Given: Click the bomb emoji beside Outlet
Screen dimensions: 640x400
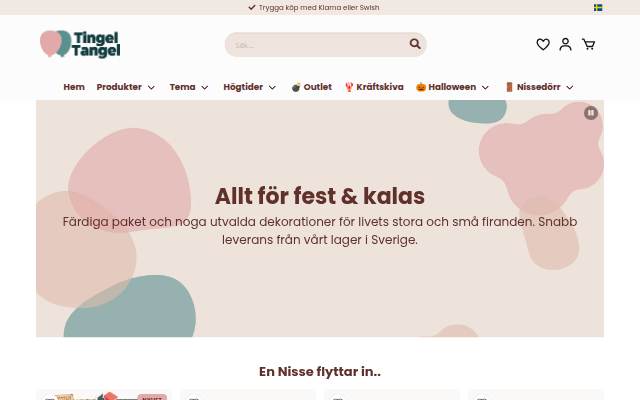Looking at the screenshot, I should [296, 87].
